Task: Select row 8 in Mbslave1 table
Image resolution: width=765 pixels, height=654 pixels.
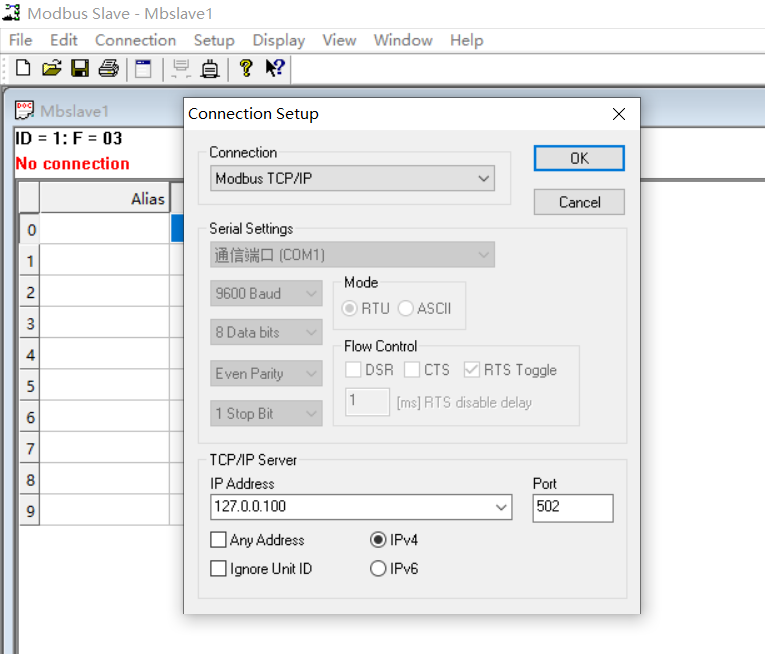Action: point(30,479)
